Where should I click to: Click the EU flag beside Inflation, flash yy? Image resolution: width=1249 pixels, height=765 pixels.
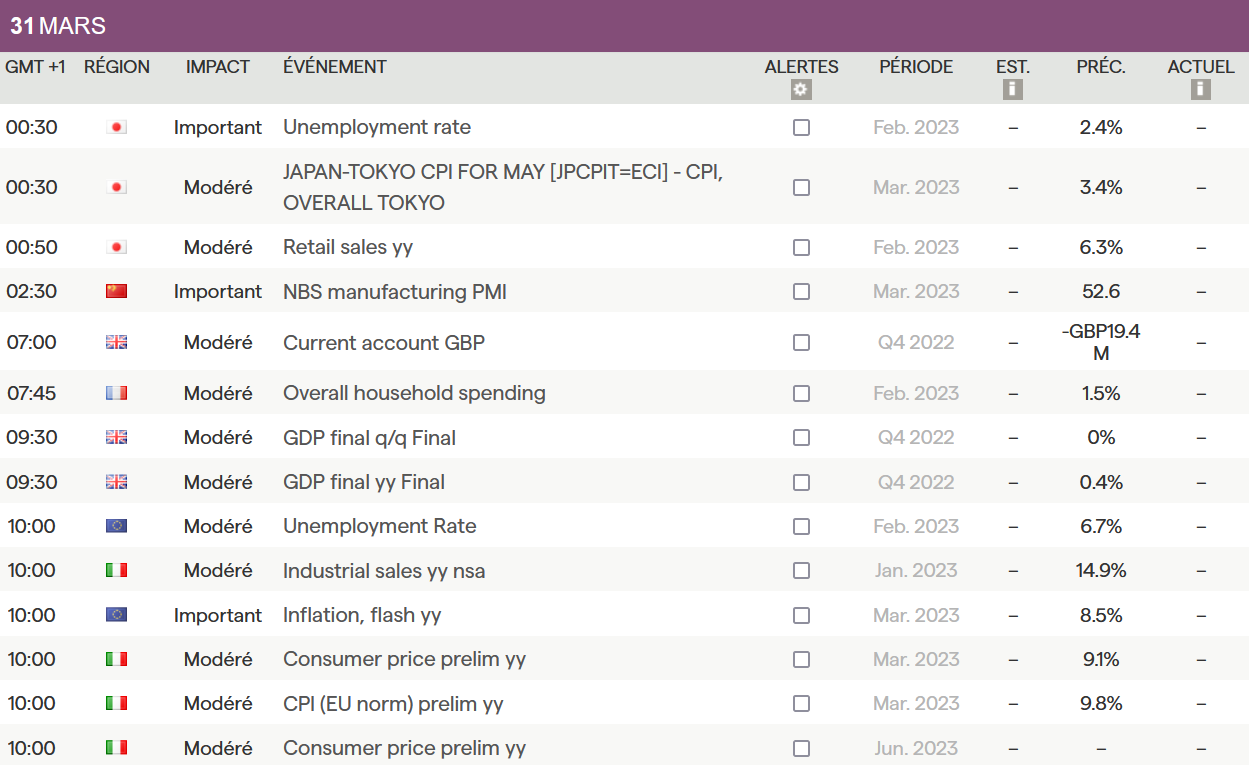pyautogui.click(x=117, y=615)
